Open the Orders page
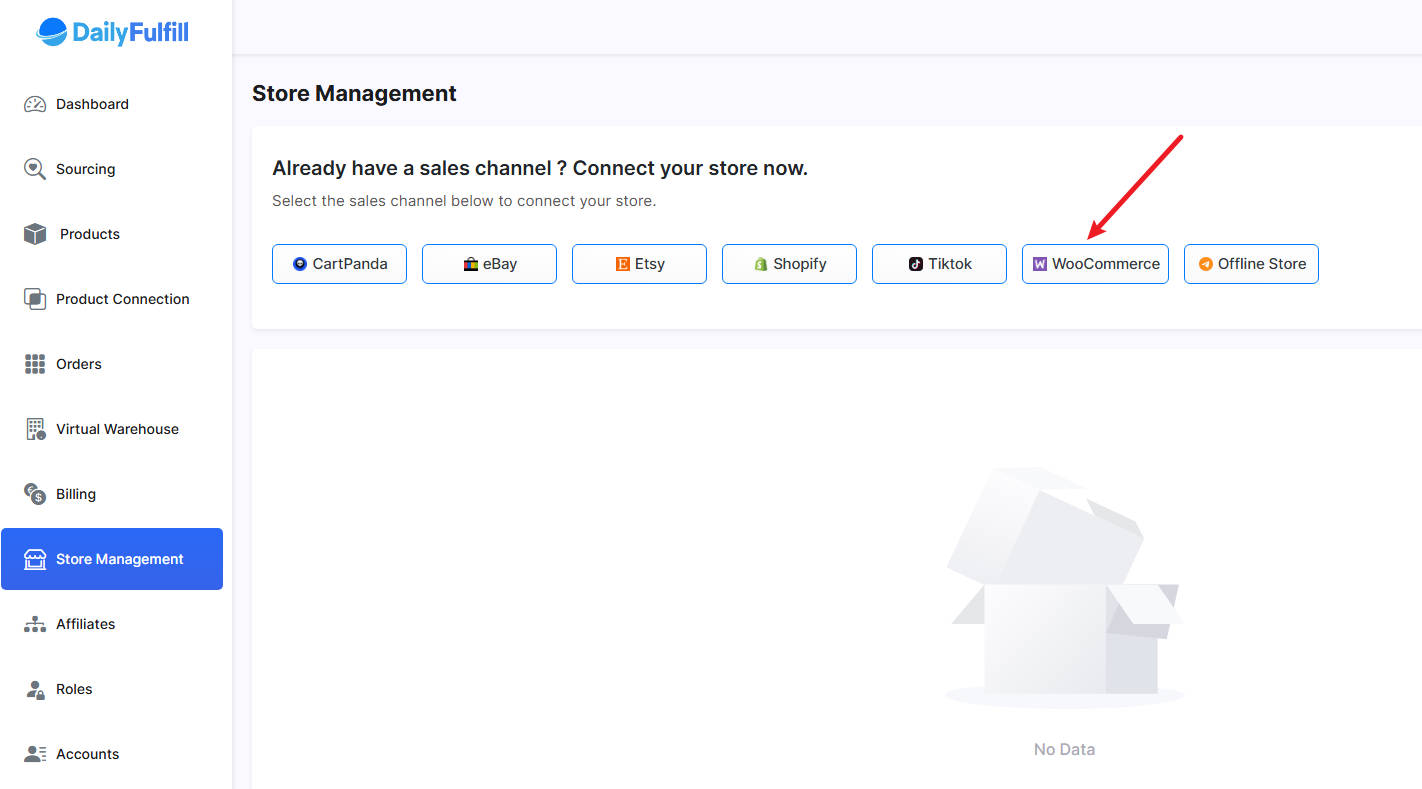 [x=78, y=364]
